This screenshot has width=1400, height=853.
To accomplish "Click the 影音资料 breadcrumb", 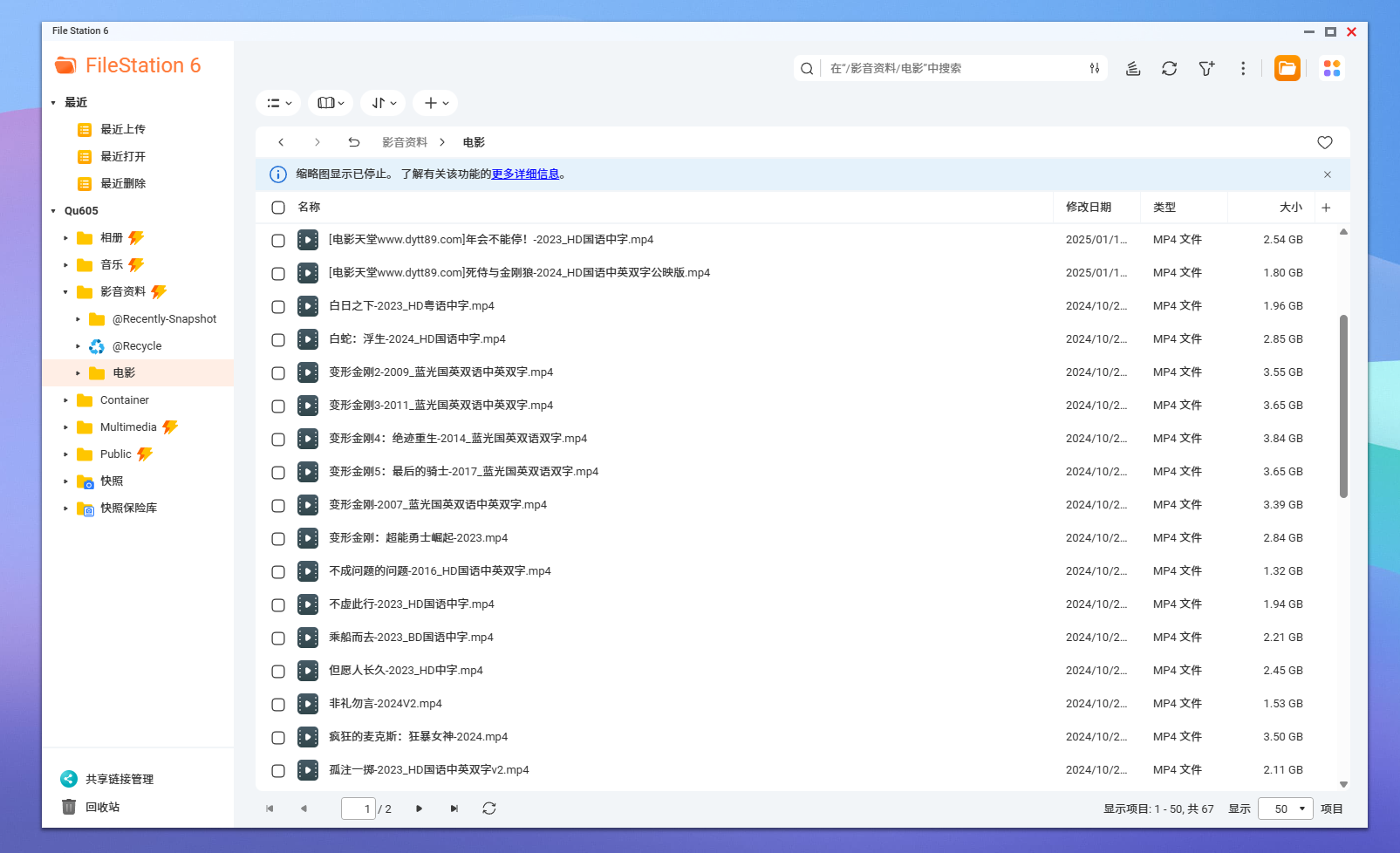I will pos(405,142).
